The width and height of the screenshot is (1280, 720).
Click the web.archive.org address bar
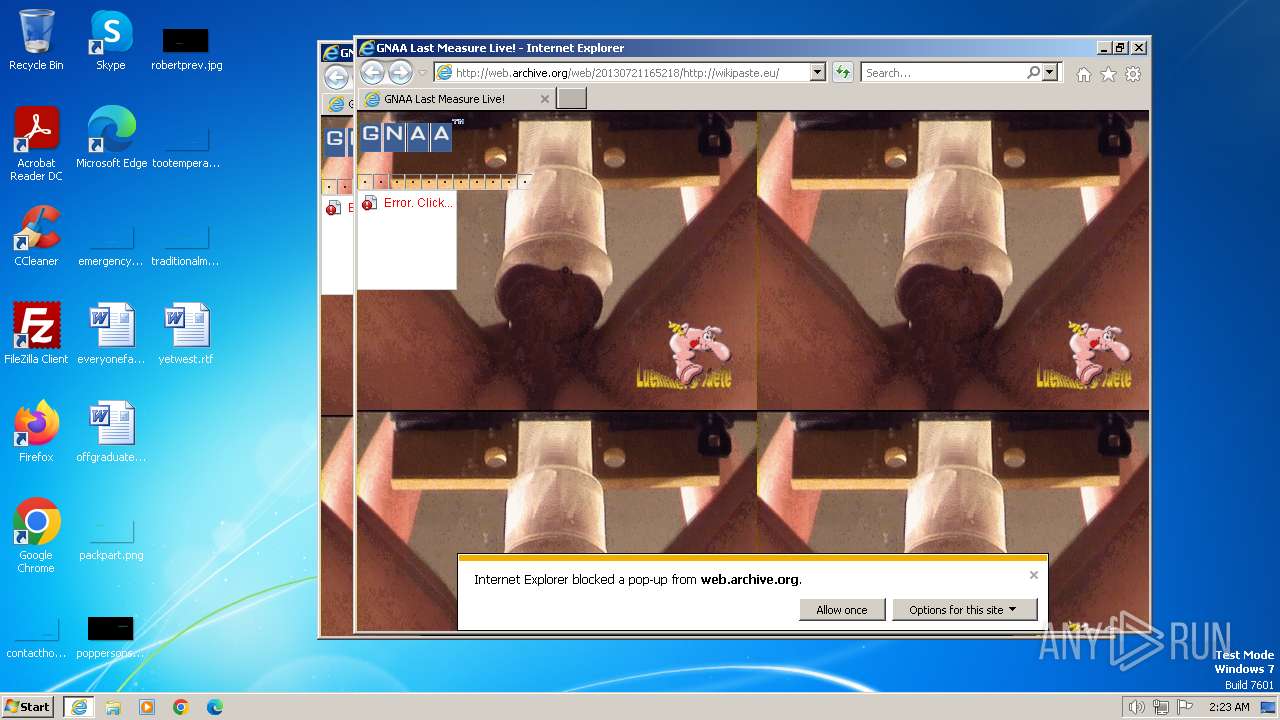click(x=621, y=73)
